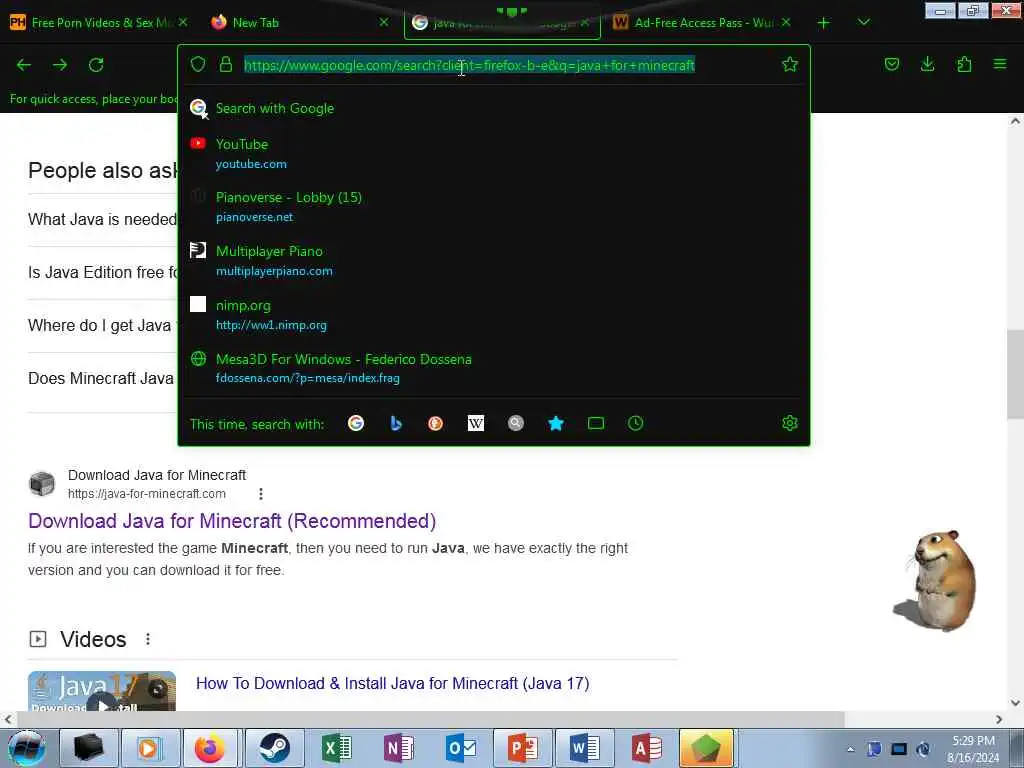Open the Pocket save icon
1024x768 pixels.
[891, 64]
